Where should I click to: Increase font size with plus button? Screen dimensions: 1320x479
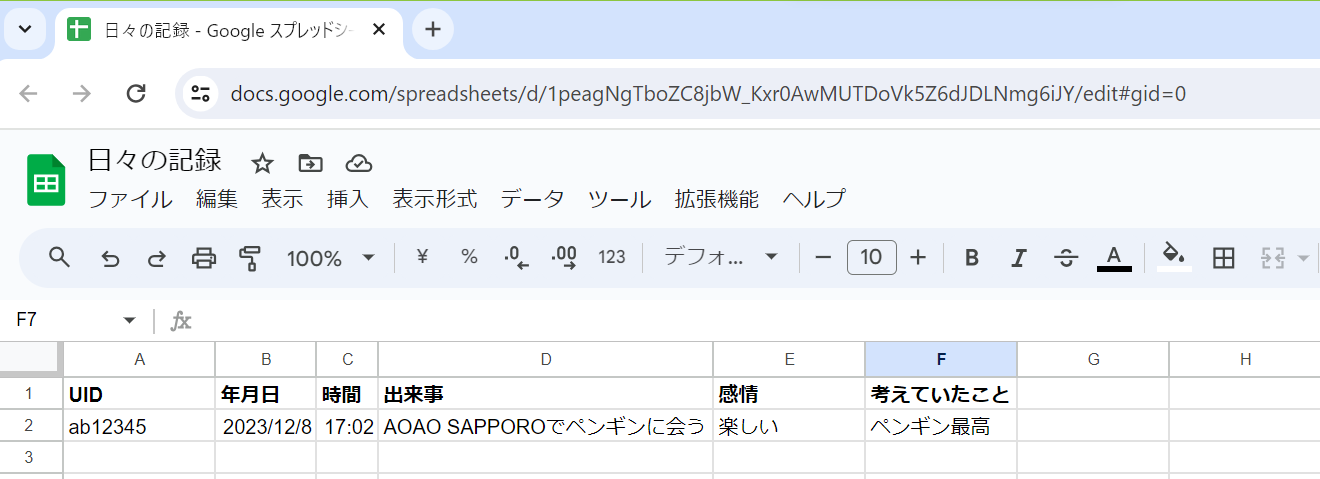(918, 258)
